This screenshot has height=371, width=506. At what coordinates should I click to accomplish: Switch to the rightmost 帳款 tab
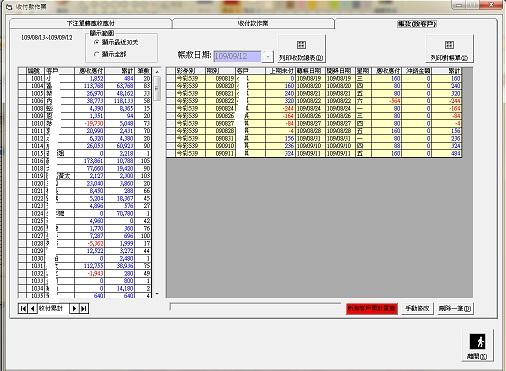[x=417, y=24]
